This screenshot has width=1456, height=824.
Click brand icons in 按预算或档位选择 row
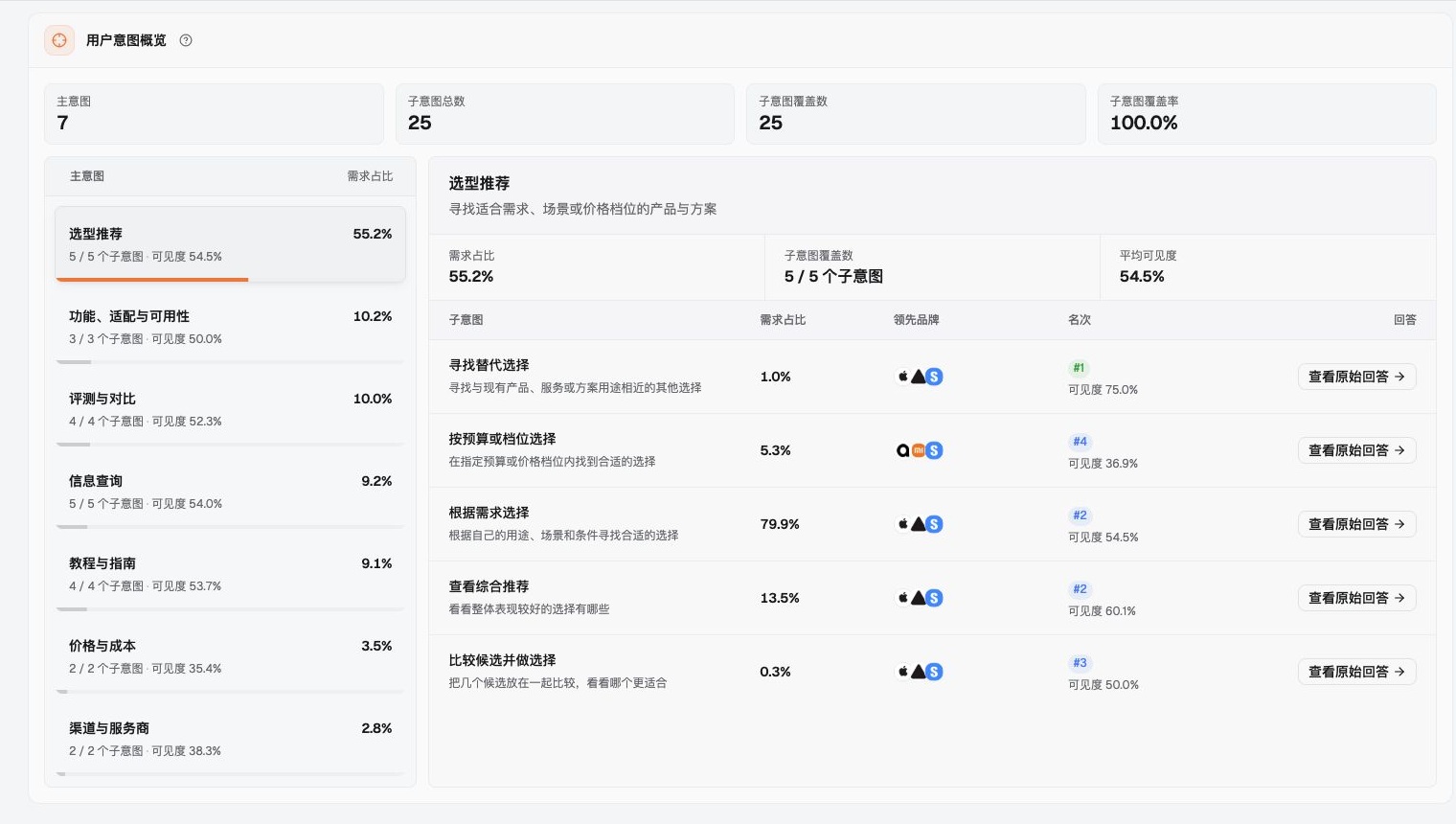coord(920,450)
